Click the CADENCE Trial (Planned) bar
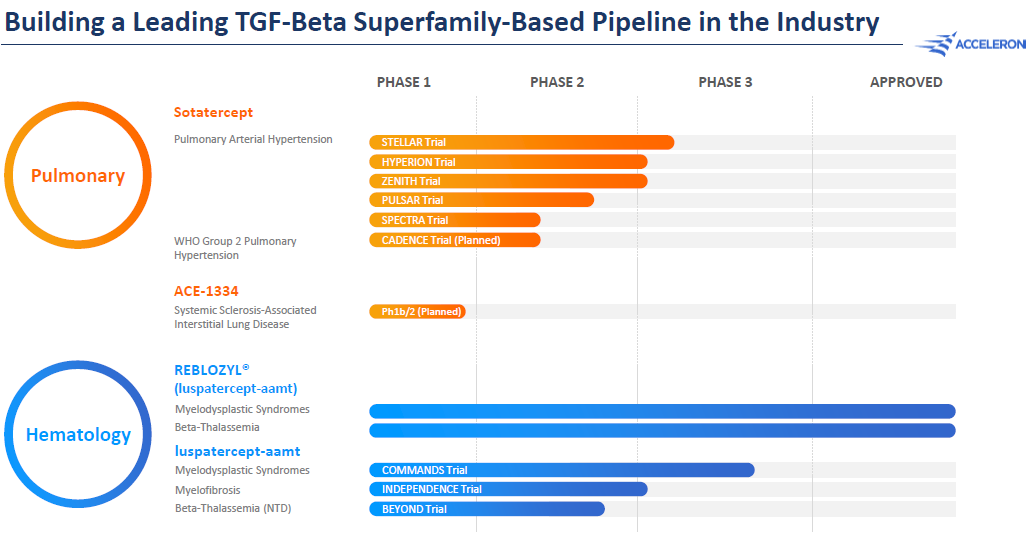This screenshot has height=534, width=1036. click(455, 240)
